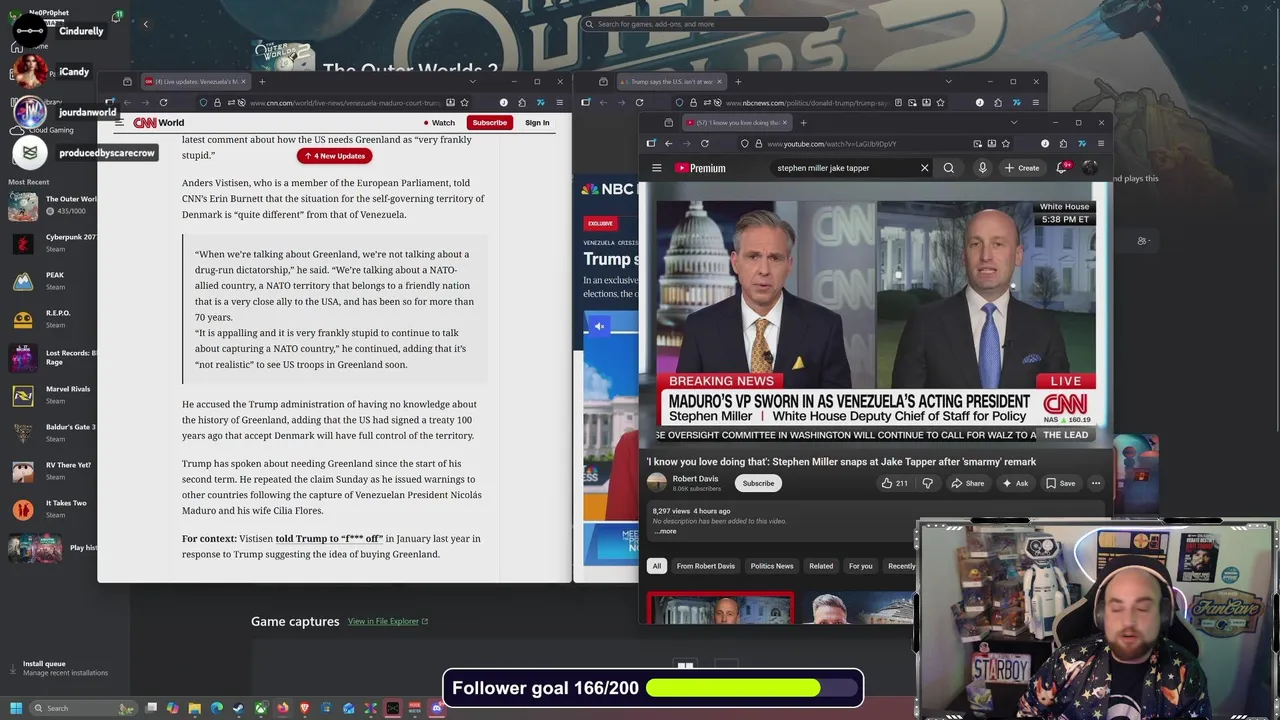Show the 4 New Updates on CNN
This screenshot has width=1280, height=720.
click(335, 155)
